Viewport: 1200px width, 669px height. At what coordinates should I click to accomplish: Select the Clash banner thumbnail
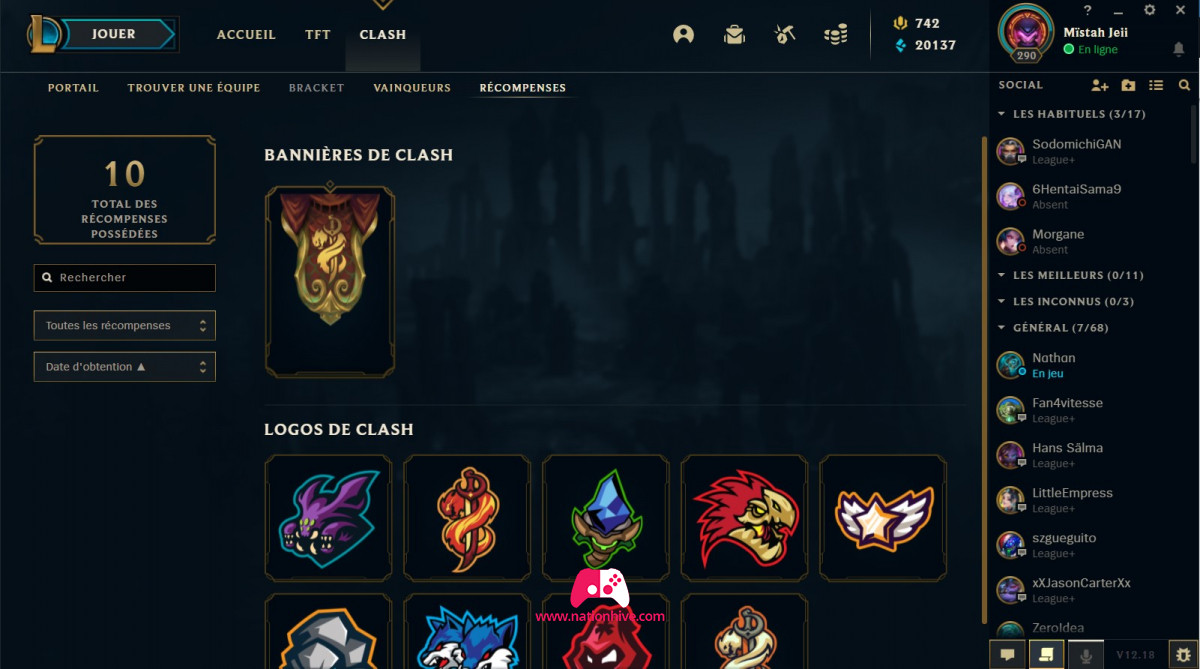pos(330,281)
